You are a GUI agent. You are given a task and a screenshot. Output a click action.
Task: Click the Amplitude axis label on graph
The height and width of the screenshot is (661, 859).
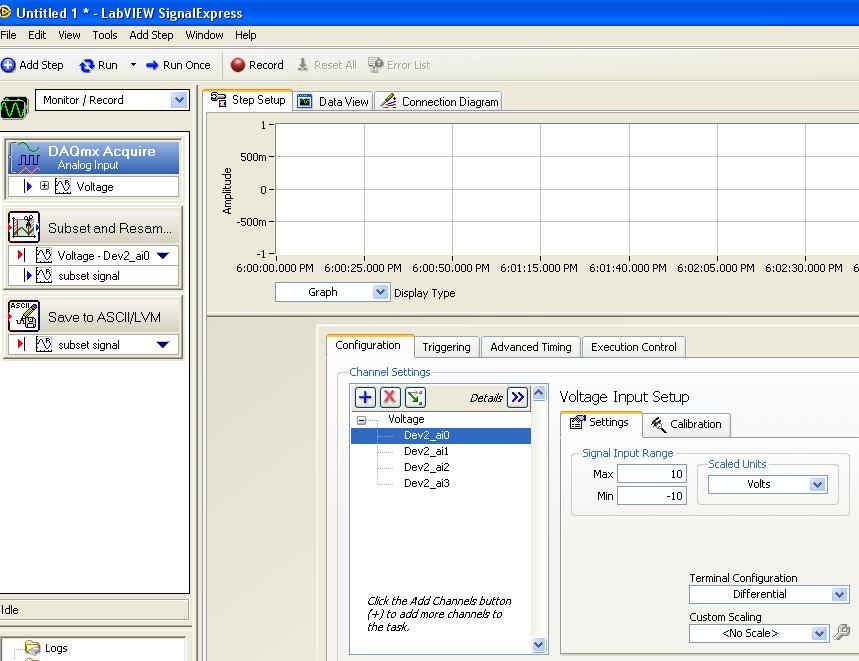pyautogui.click(x=227, y=191)
